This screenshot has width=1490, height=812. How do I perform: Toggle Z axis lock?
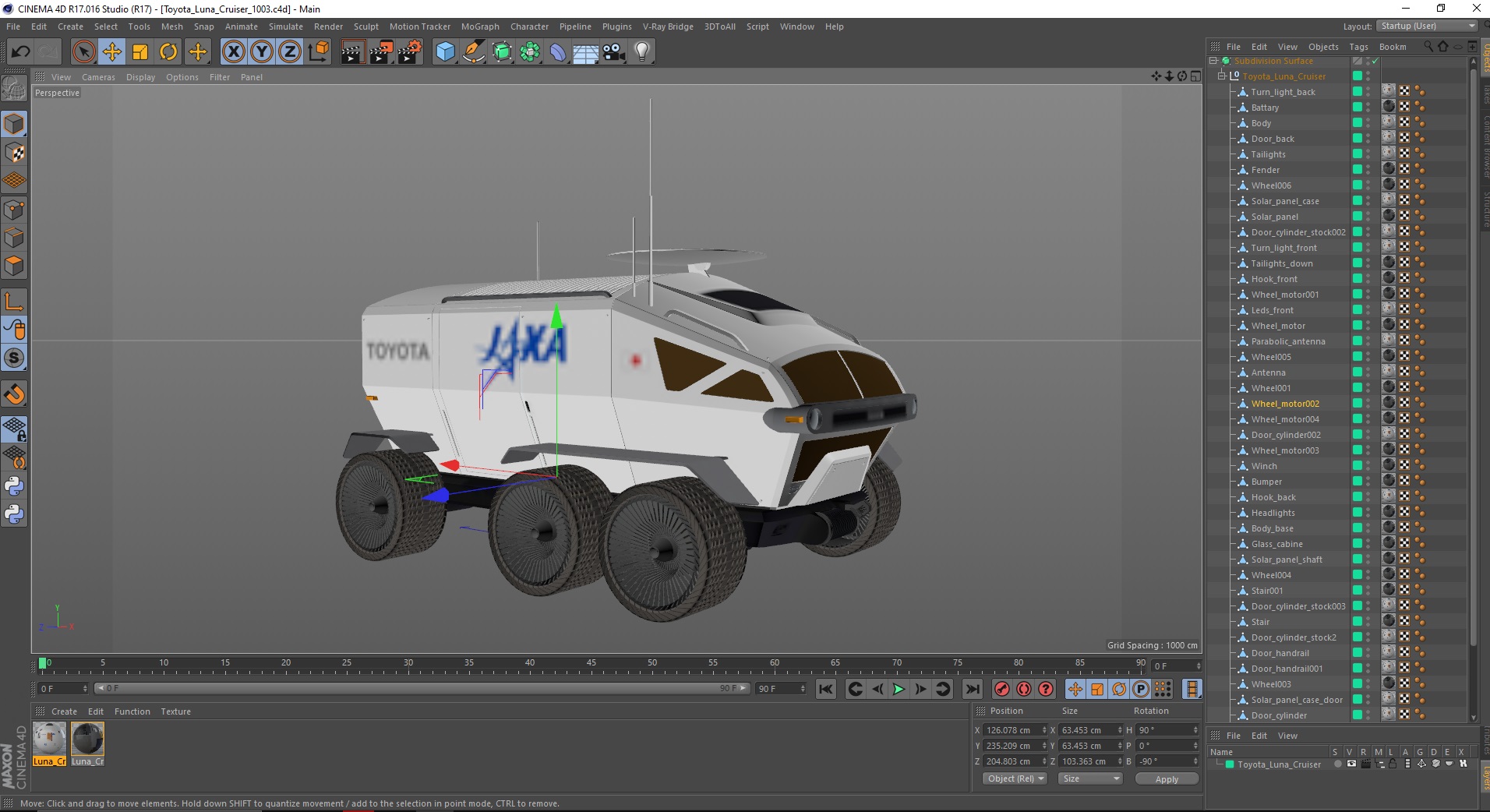290,52
